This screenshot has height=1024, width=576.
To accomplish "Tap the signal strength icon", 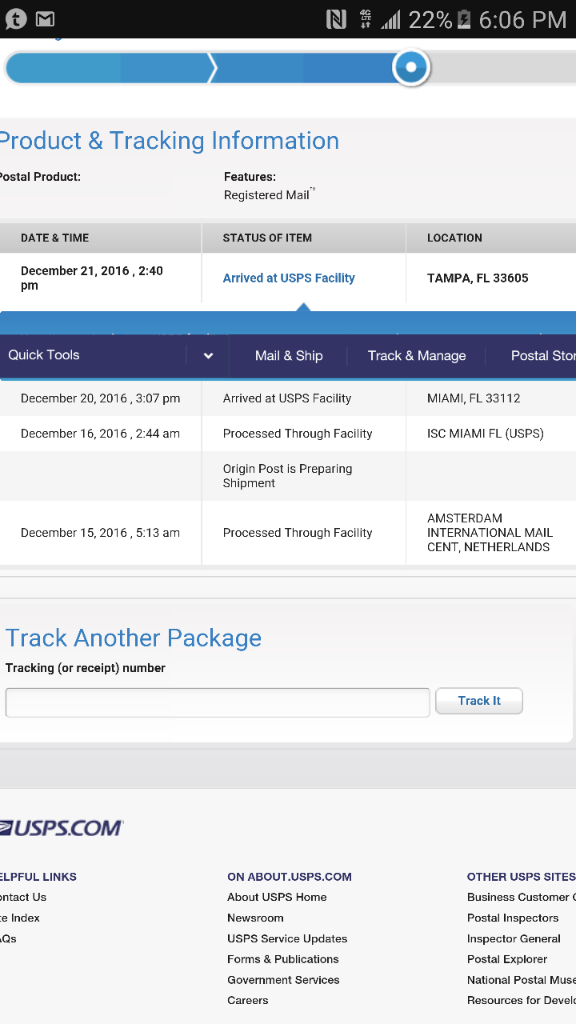I will (391, 20).
